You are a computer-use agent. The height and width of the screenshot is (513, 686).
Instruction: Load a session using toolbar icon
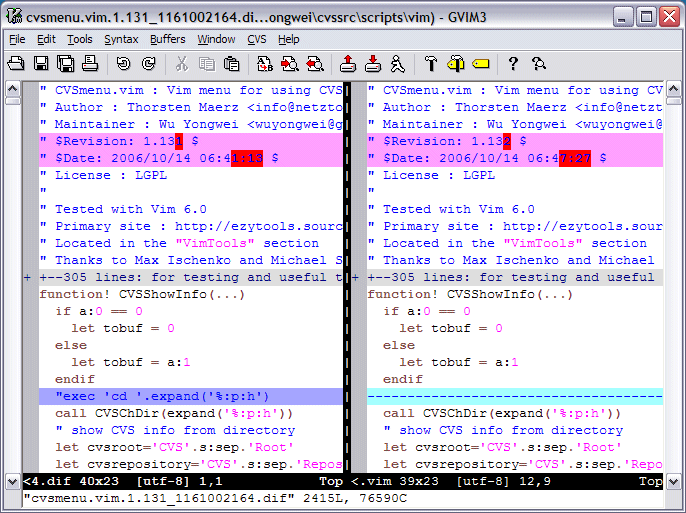(x=347, y=64)
